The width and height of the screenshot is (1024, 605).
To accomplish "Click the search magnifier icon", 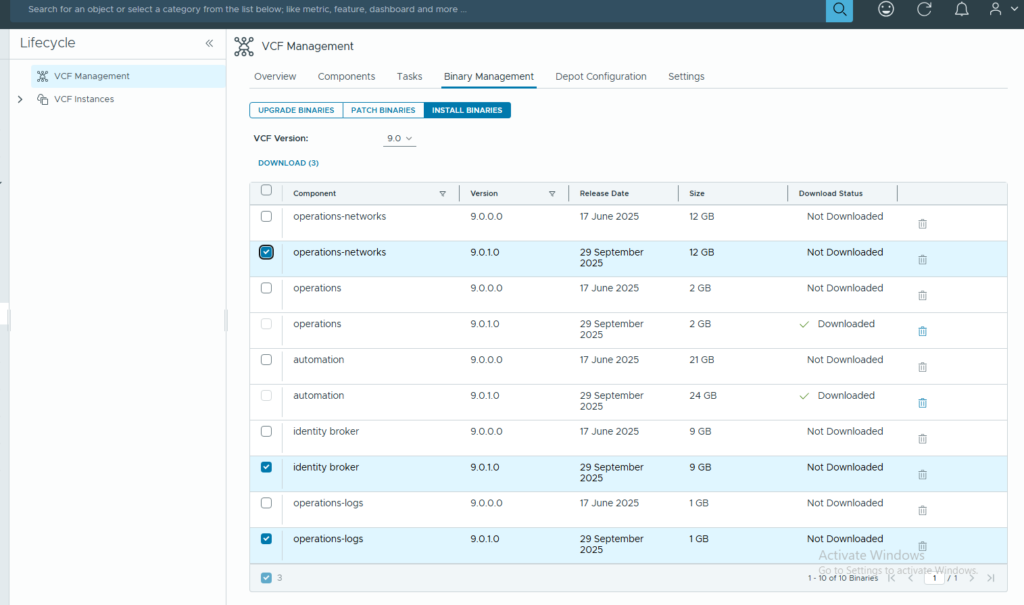I will 839,10.
